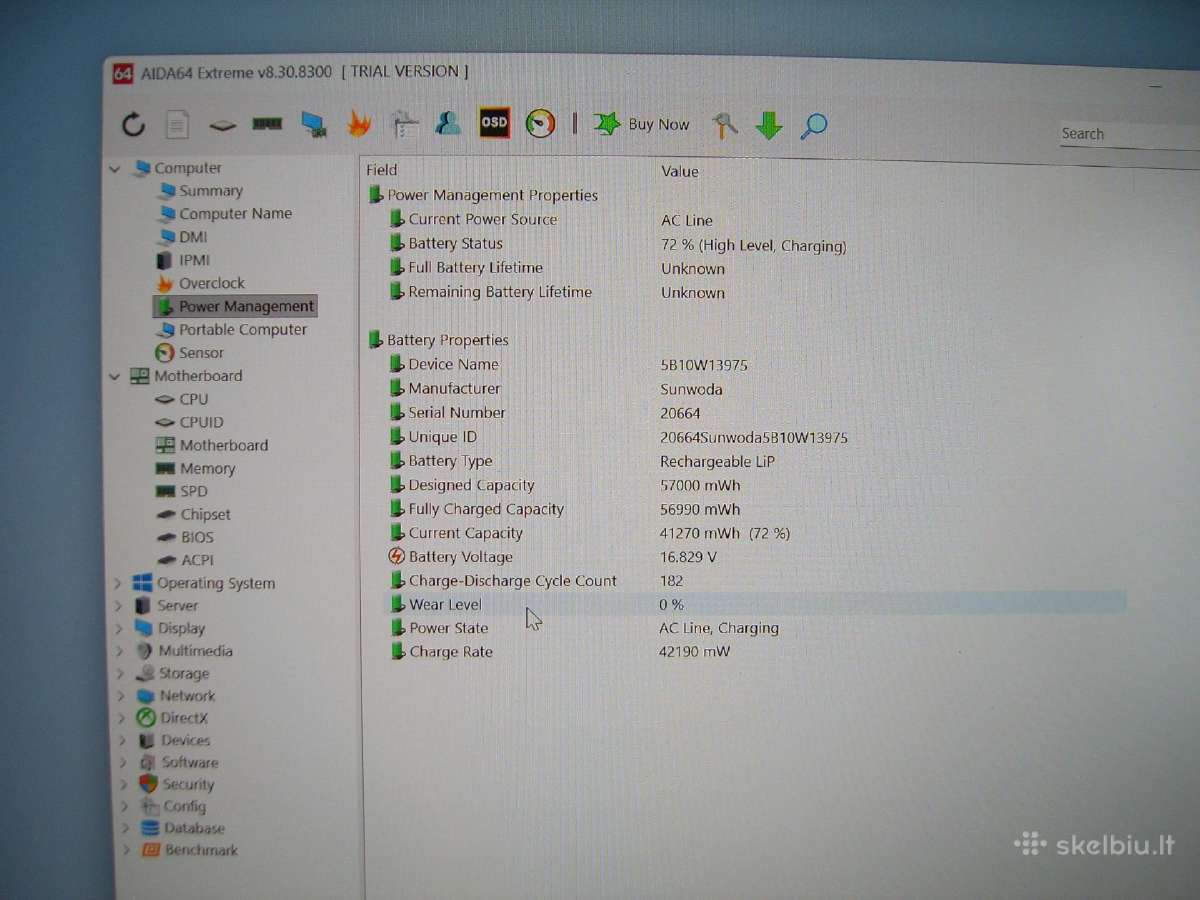Click the Power Management Properties header icon

pos(376,195)
